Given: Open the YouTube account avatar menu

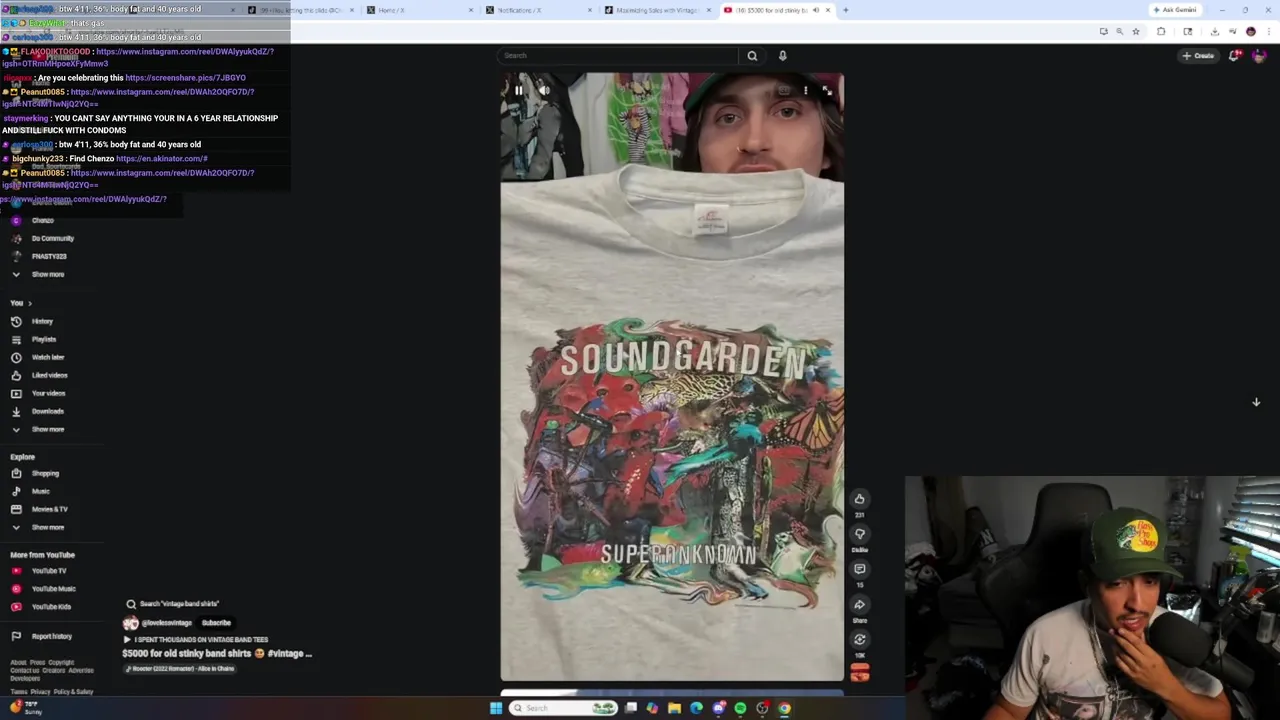Looking at the screenshot, I should [x=1259, y=56].
